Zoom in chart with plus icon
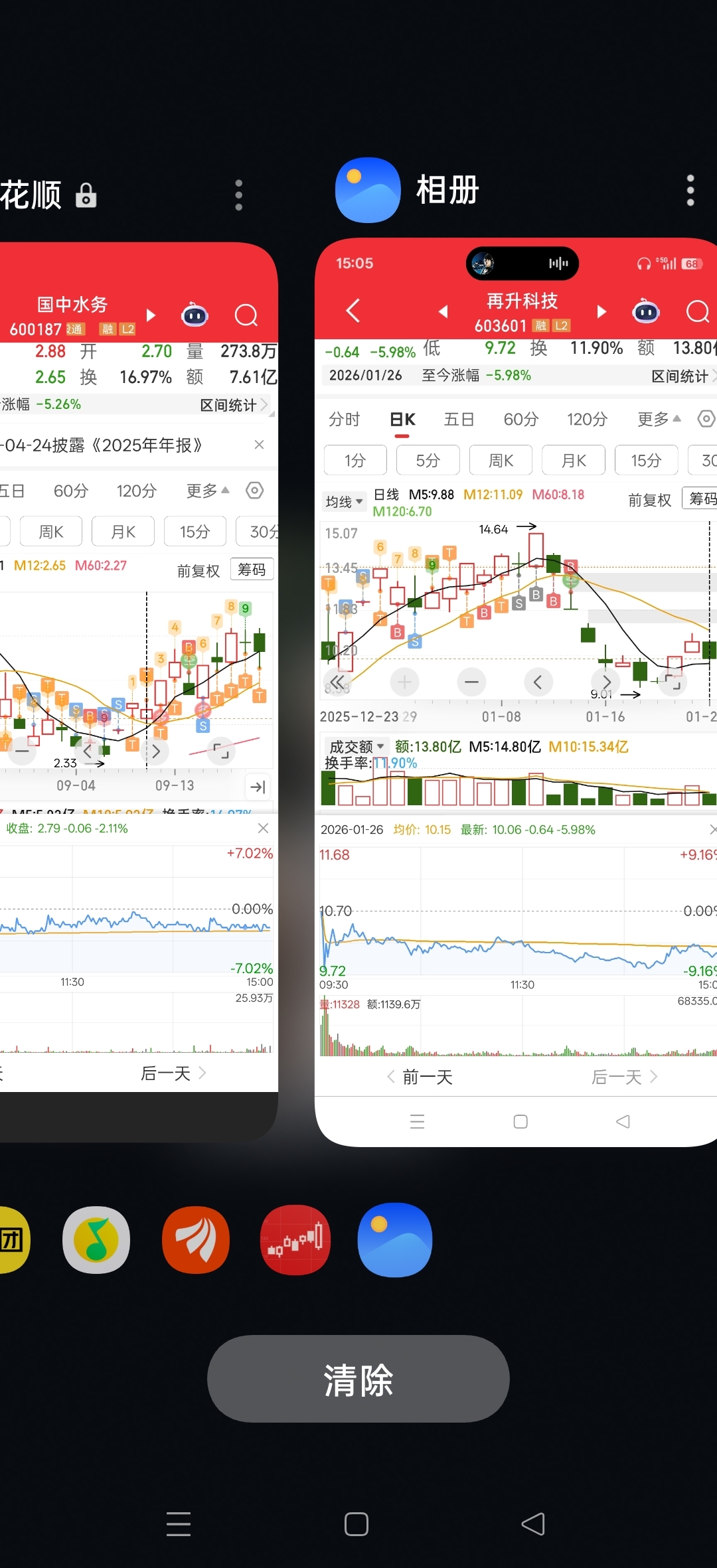717x1568 pixels. click(404, 682)
